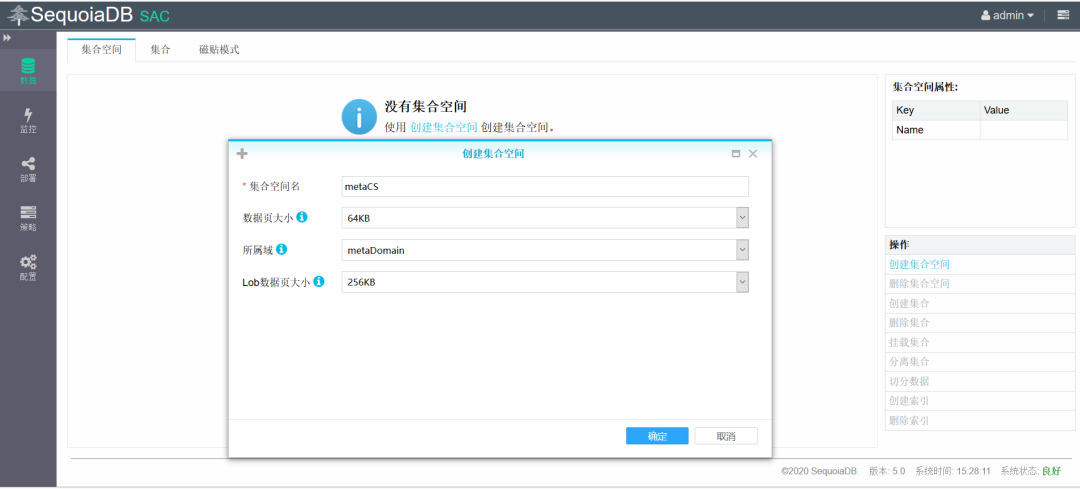This screenshot has height=489, width=1080.
Task: Switch to the 集合空间 tab
Action: point(101,50)
